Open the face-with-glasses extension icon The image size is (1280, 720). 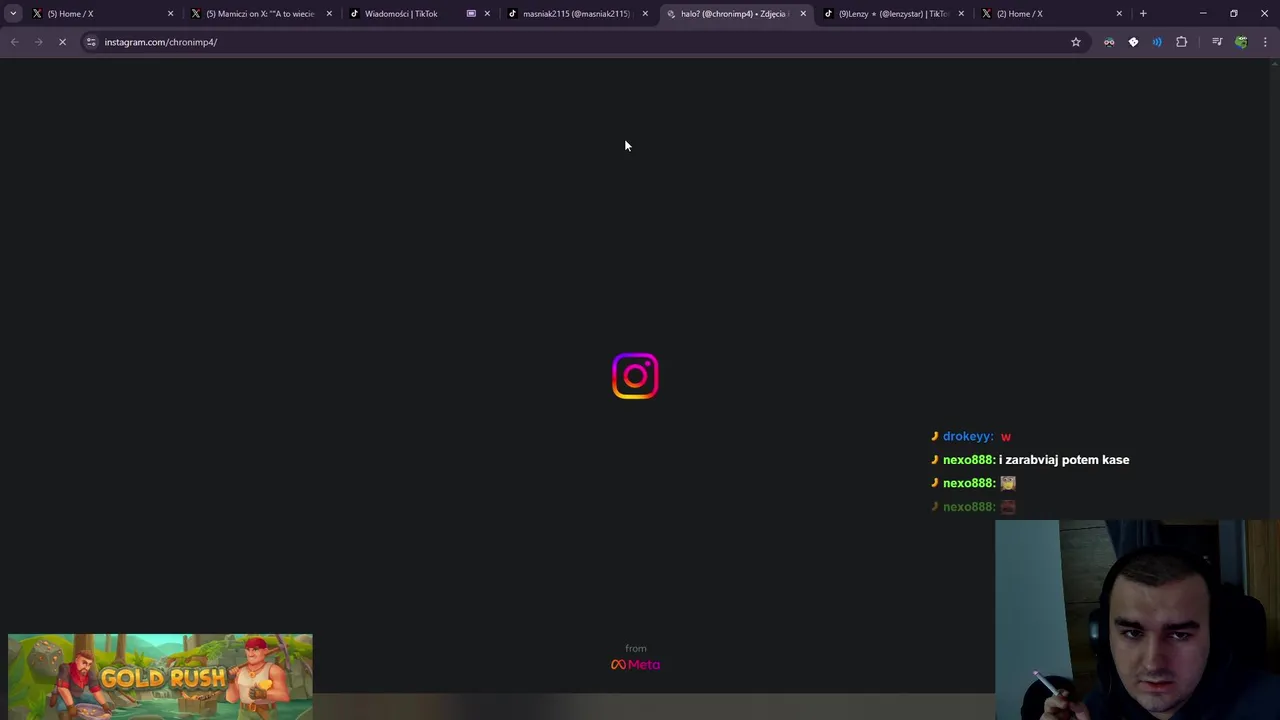click(1109, 42)
